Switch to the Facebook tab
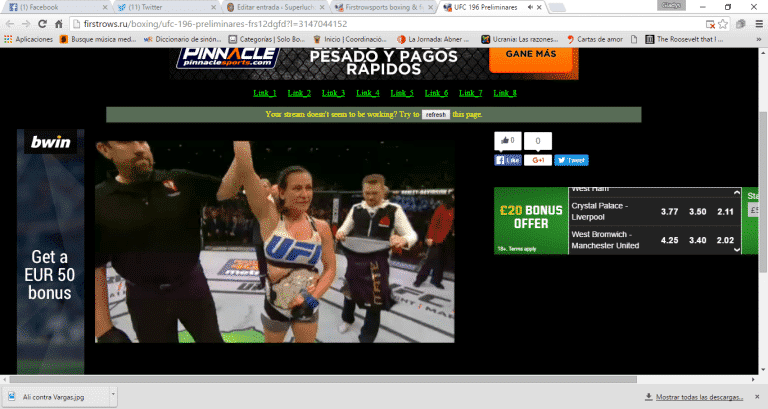The image size is (768, 409). click(x=56, y=7)
